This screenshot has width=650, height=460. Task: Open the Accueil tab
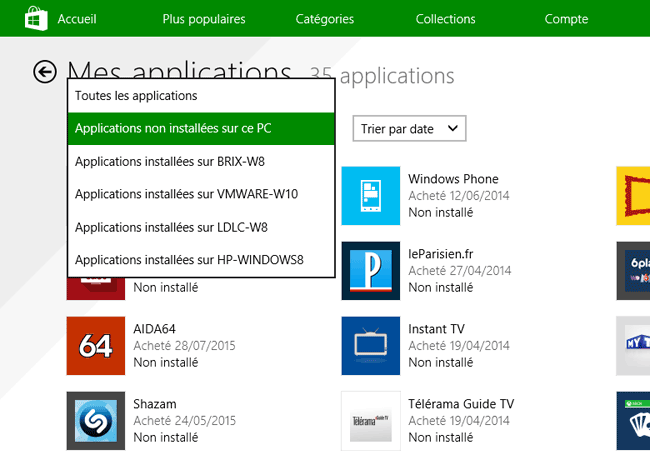tap(77, 19)
